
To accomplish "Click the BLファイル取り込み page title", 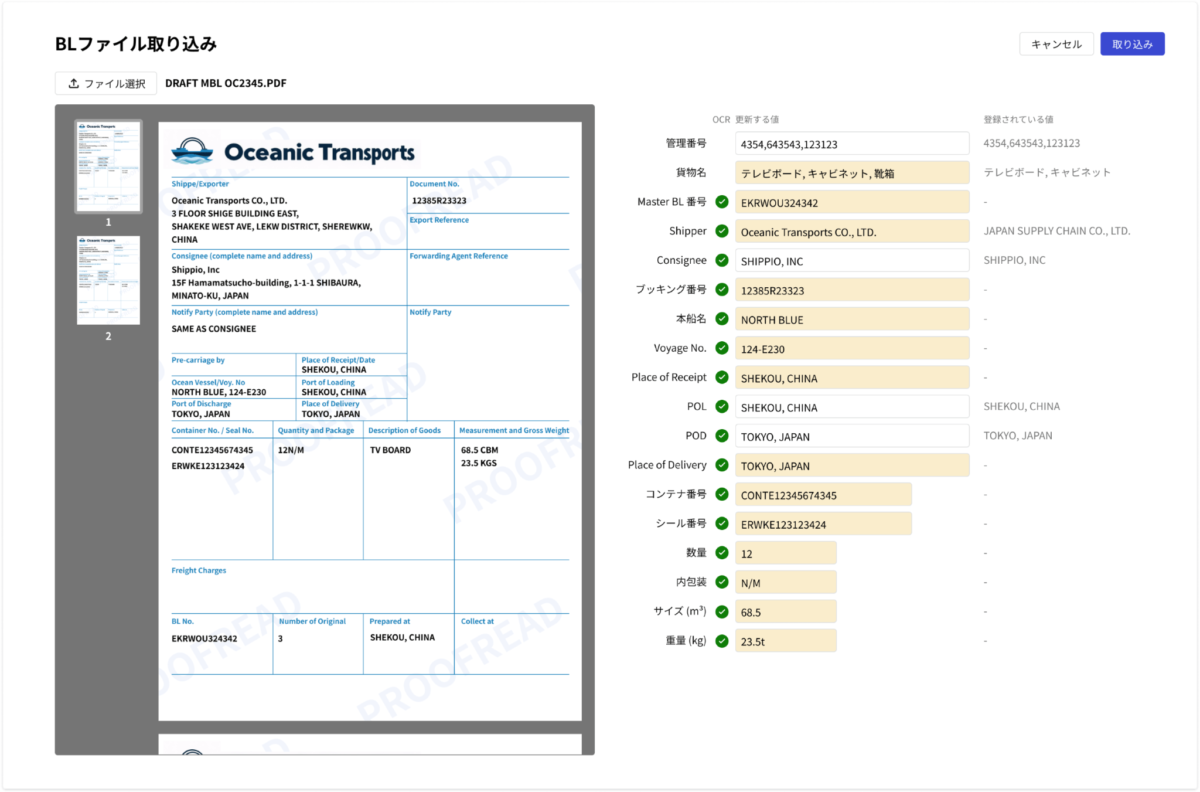I will click(x=136, y=44).
